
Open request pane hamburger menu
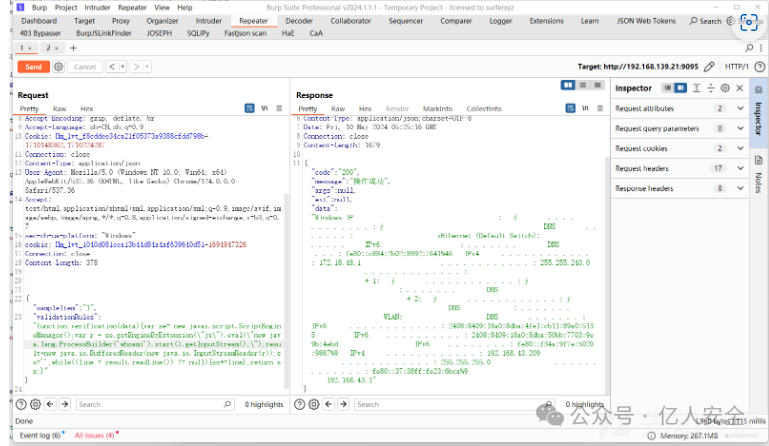coord(279,108)
